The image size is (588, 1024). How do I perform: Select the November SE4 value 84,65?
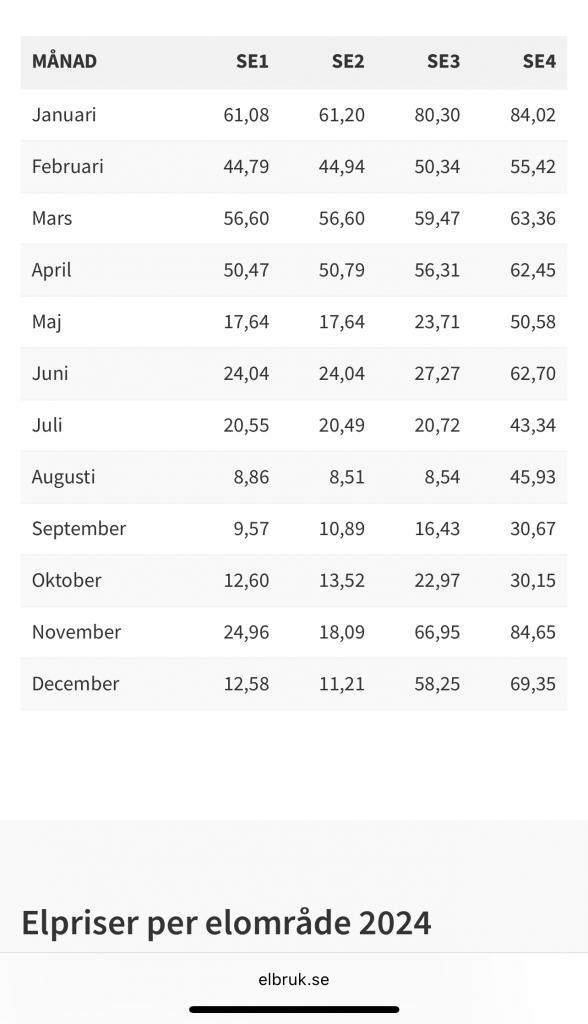point(533,632)
